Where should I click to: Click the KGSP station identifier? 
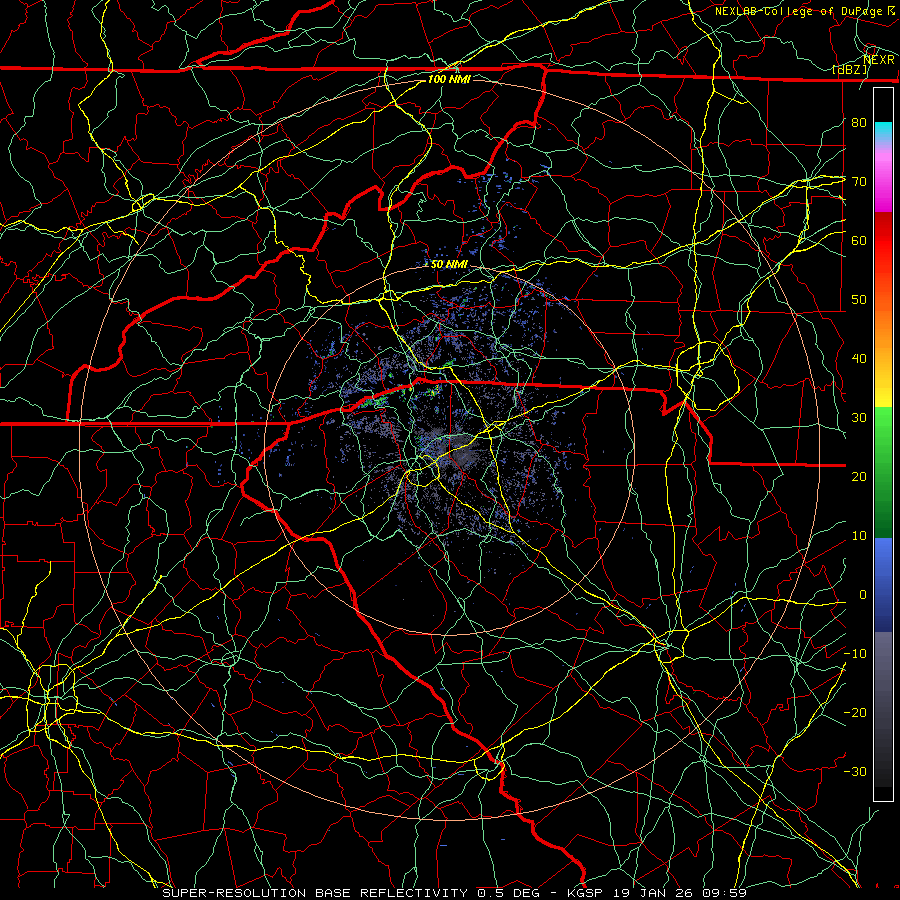coord(585,893)
